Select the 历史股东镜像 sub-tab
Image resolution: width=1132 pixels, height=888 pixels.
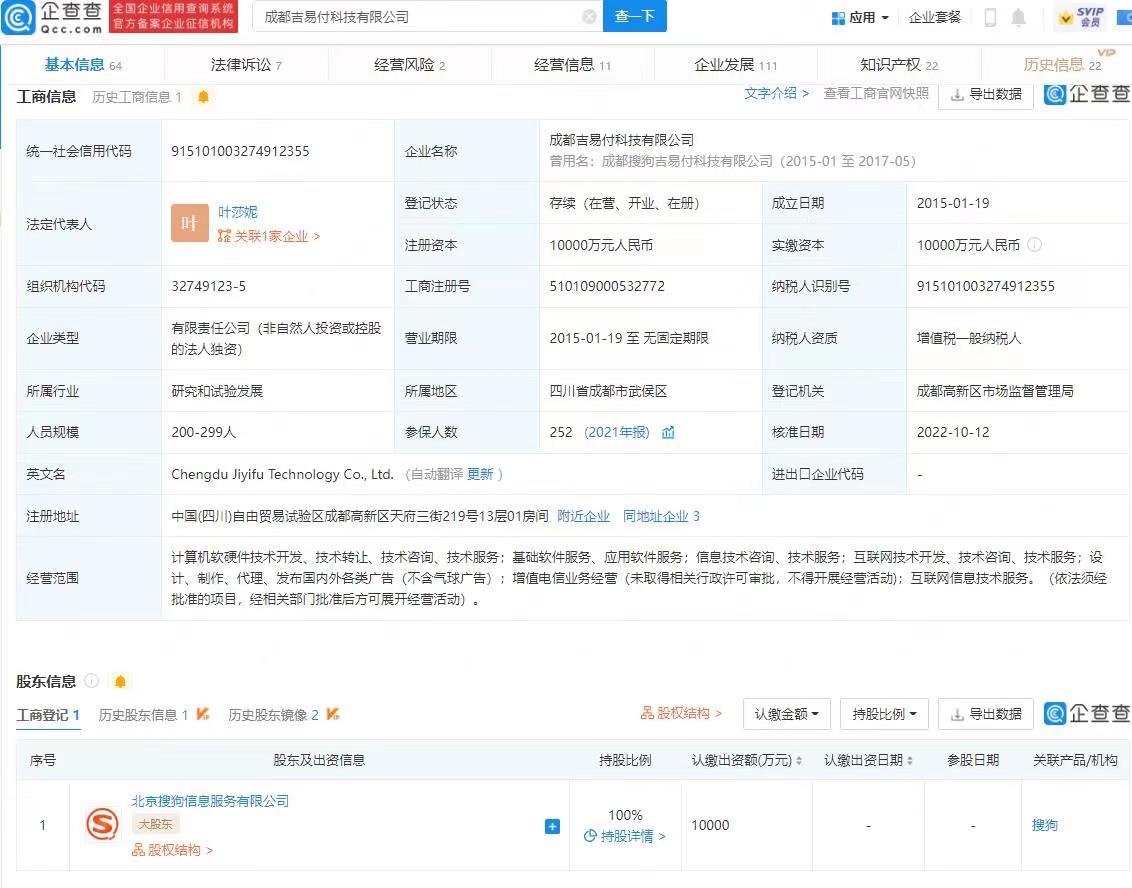click(x=273, y=715)
